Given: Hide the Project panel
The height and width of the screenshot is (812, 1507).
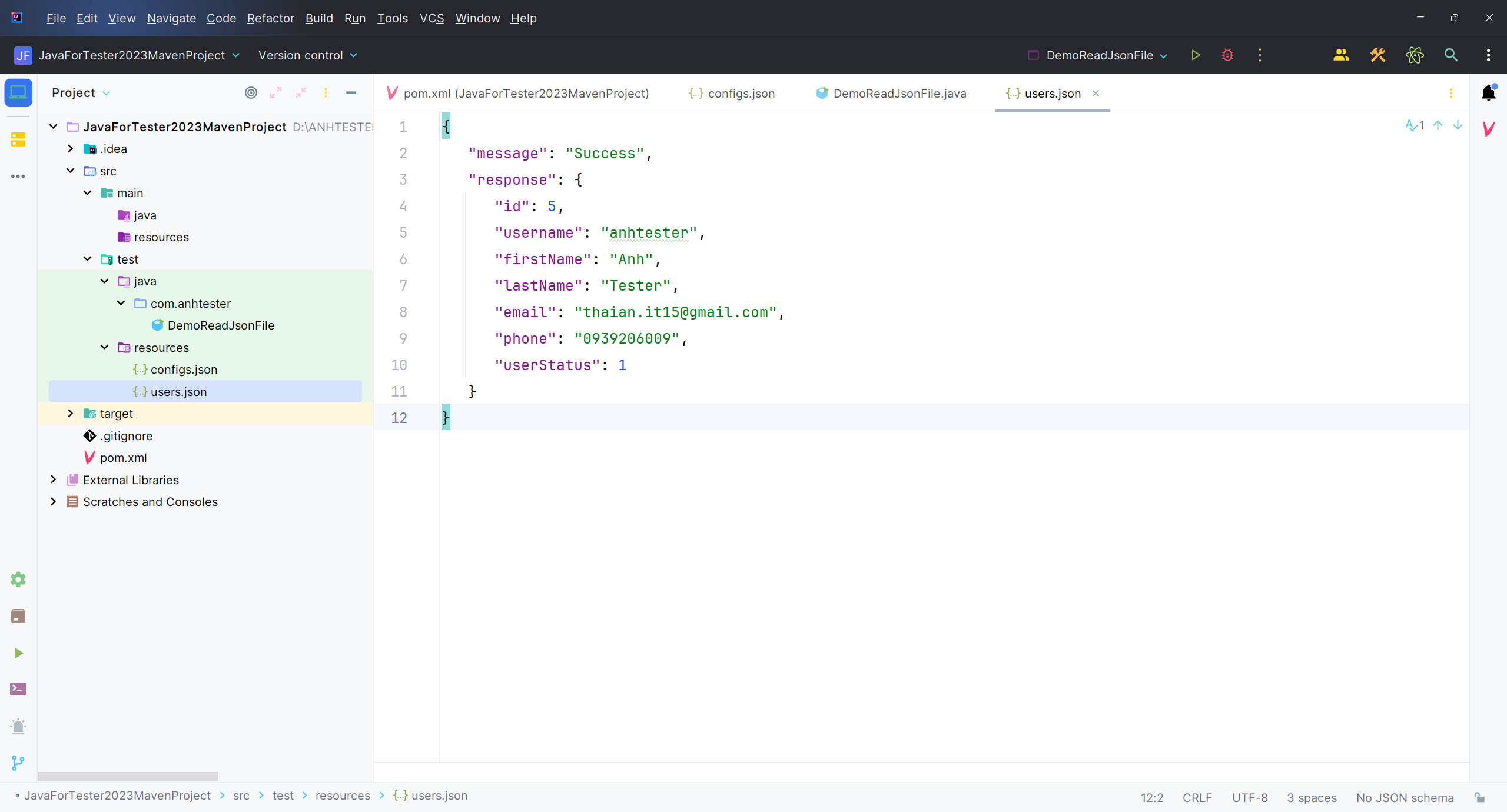Looking at the screenshot, I should [351, 93].
